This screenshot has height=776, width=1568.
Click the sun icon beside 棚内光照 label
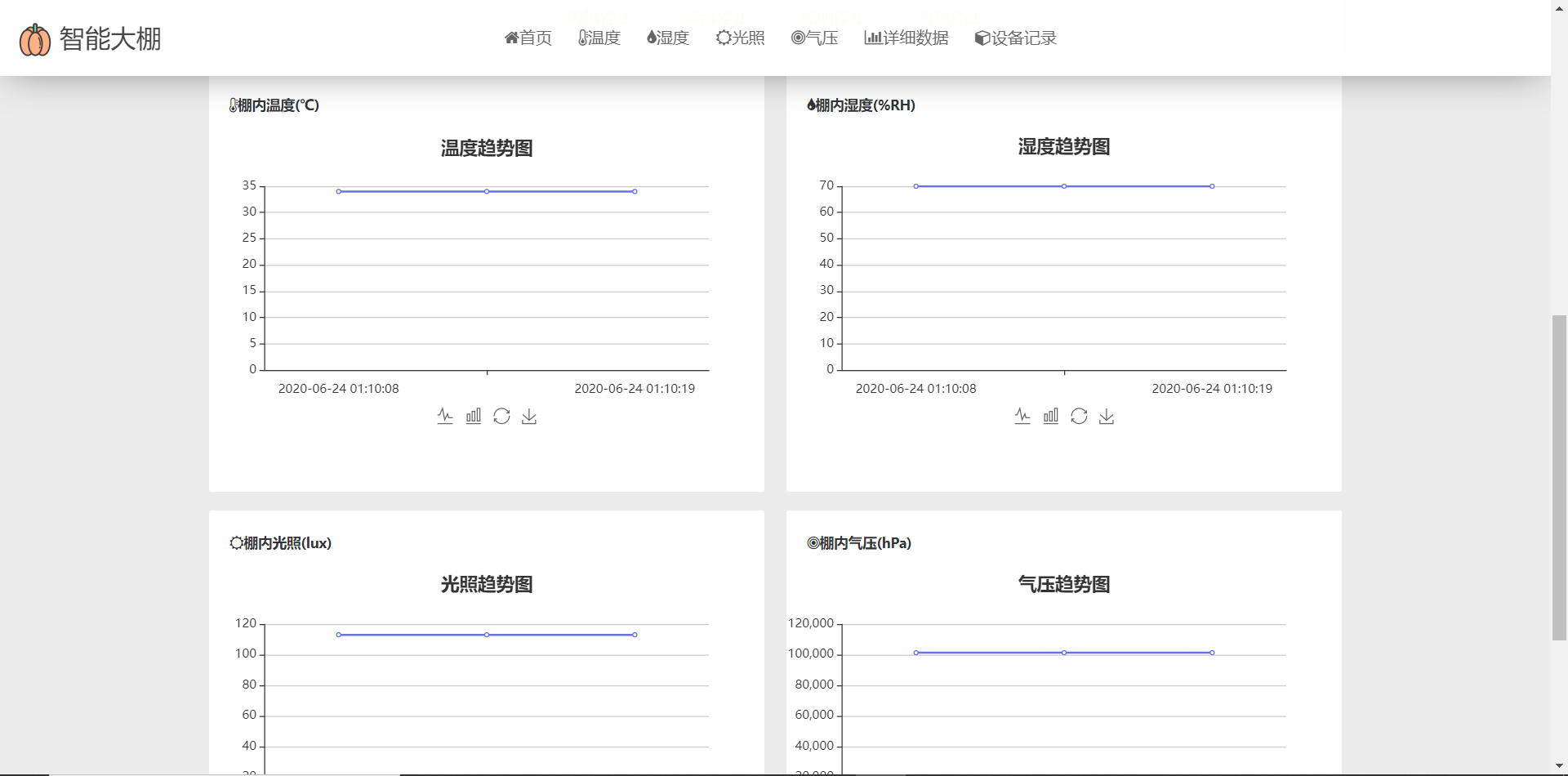click(x=235, y=542)
